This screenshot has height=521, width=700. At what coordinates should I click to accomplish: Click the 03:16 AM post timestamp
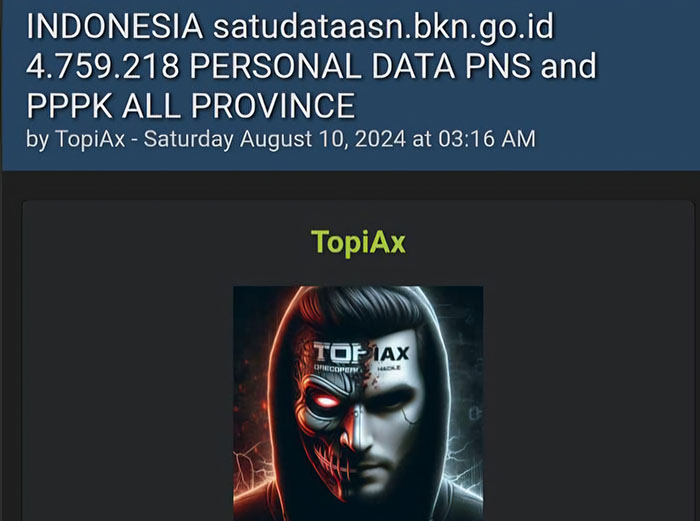tap(487, 139)
